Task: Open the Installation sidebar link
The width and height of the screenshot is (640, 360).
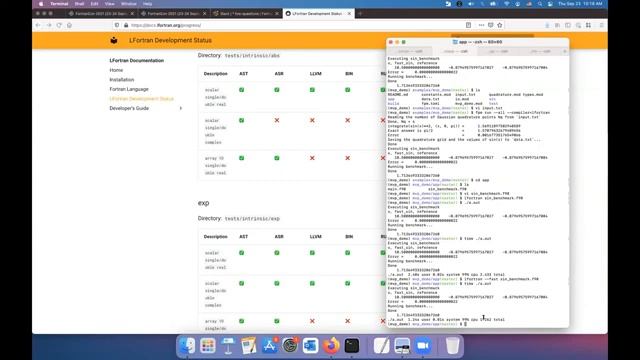Action: tap(122, 80)
